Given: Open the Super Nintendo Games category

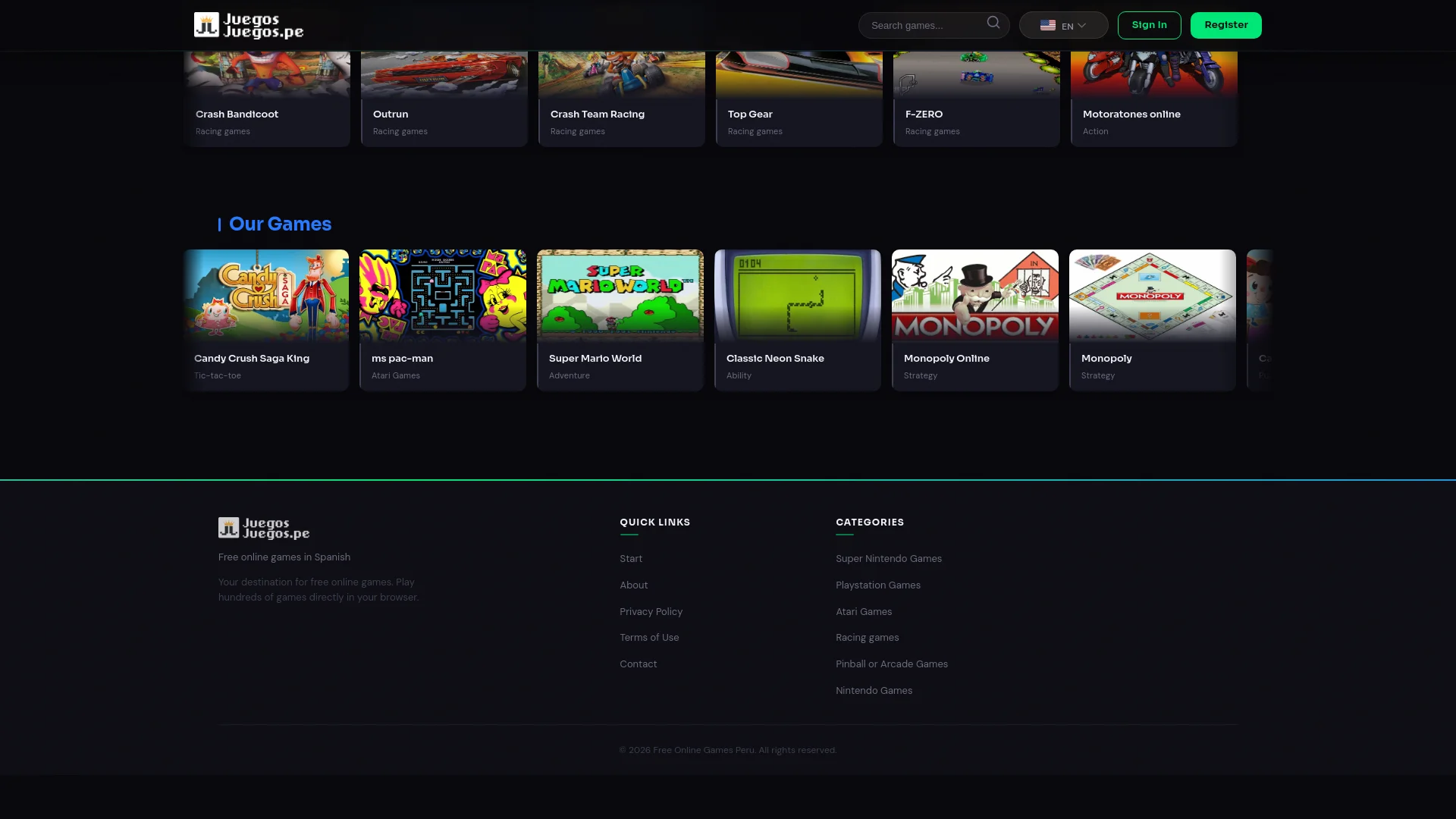Looking at the screenshot, I should 889,559.
